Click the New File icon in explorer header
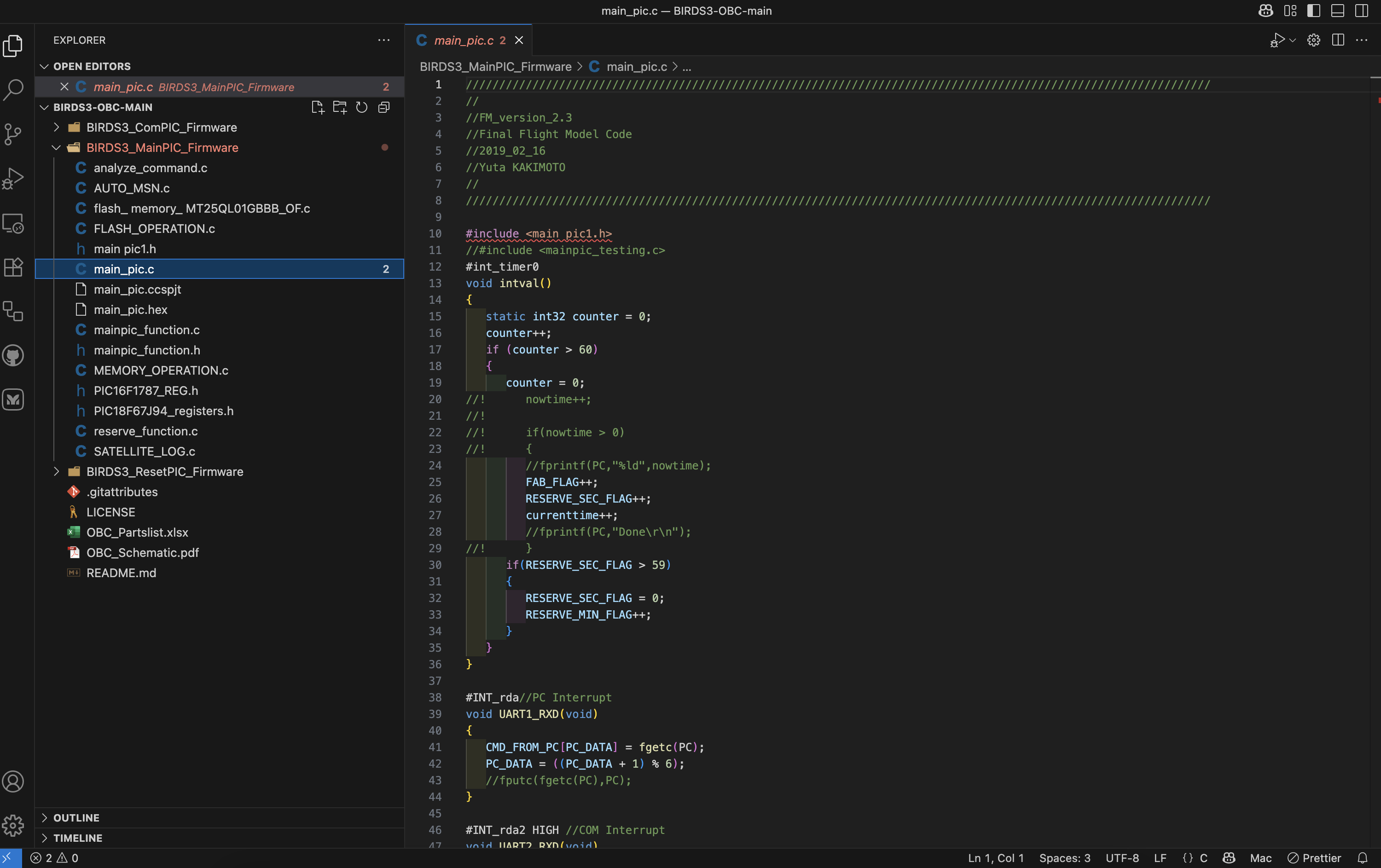Viewport: 1381px width, 868px height. pos(318,107)
